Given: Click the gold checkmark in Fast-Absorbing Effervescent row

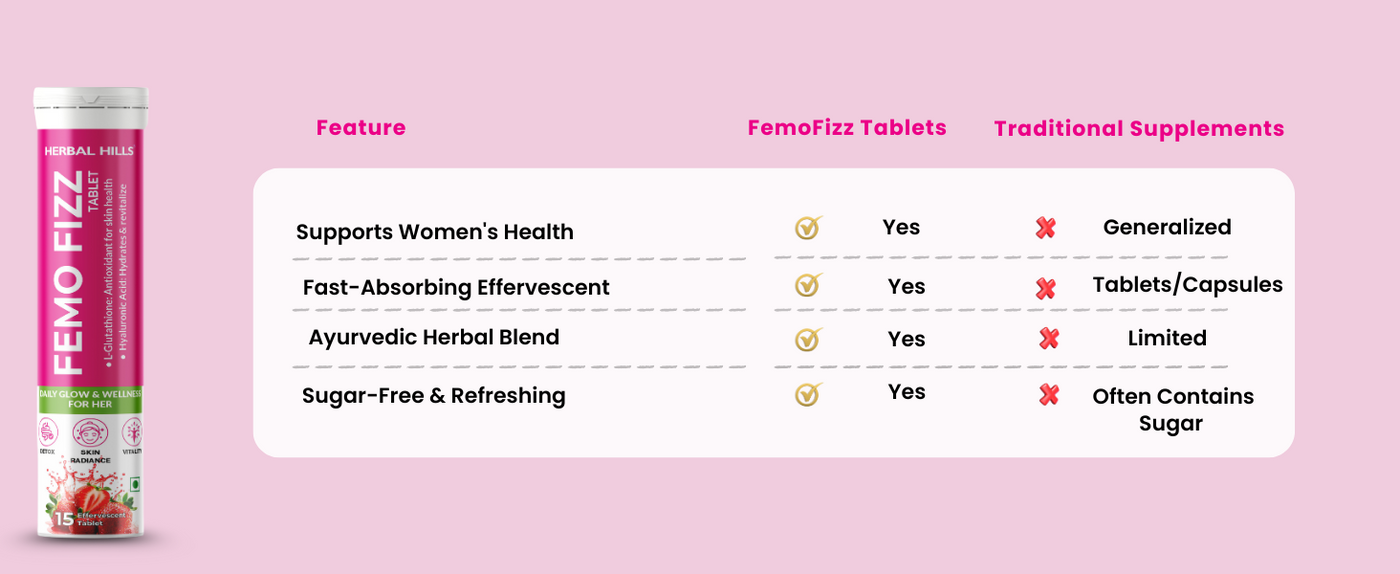Looking at the screenshot, I should coord(807,286).
